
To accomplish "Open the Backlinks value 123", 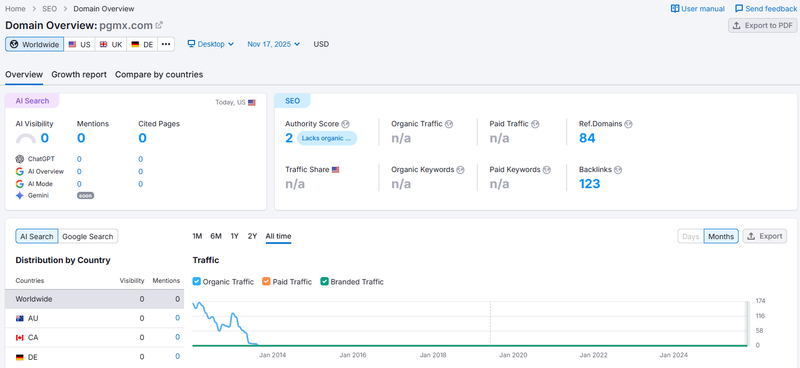I will pyautogui.click(x=590, y=184).
